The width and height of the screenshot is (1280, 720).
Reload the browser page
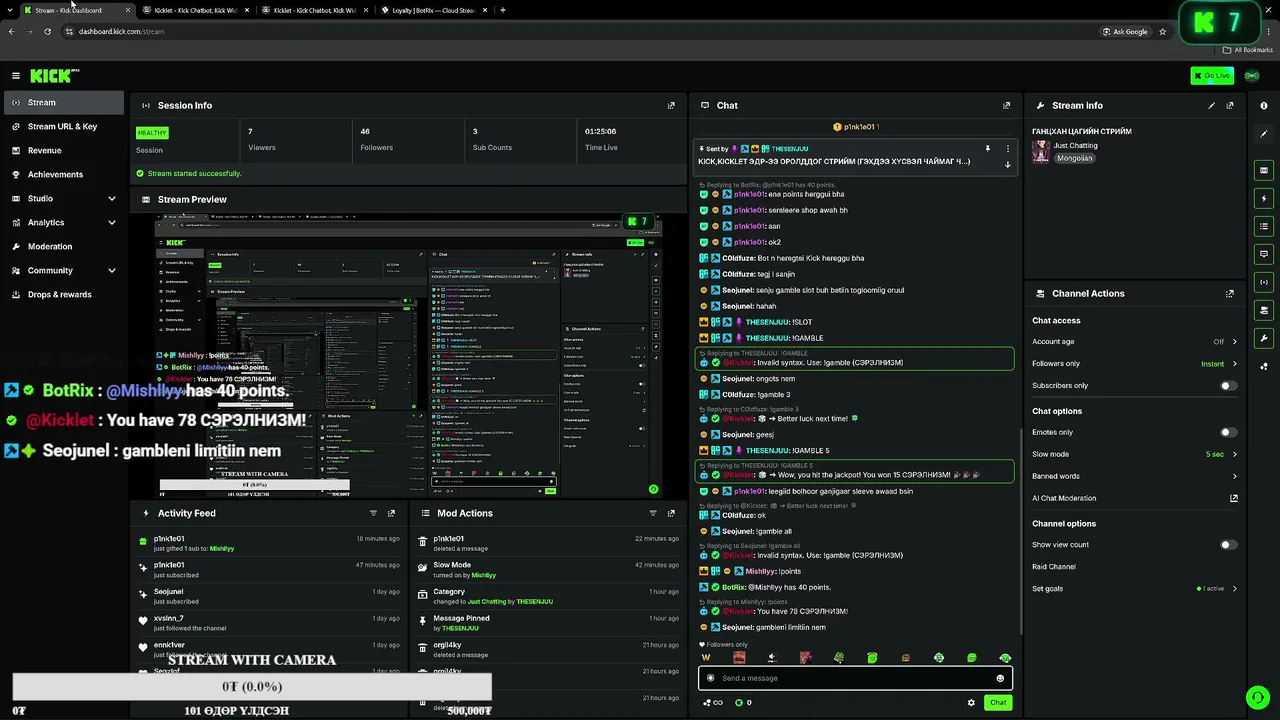point(47,31)
